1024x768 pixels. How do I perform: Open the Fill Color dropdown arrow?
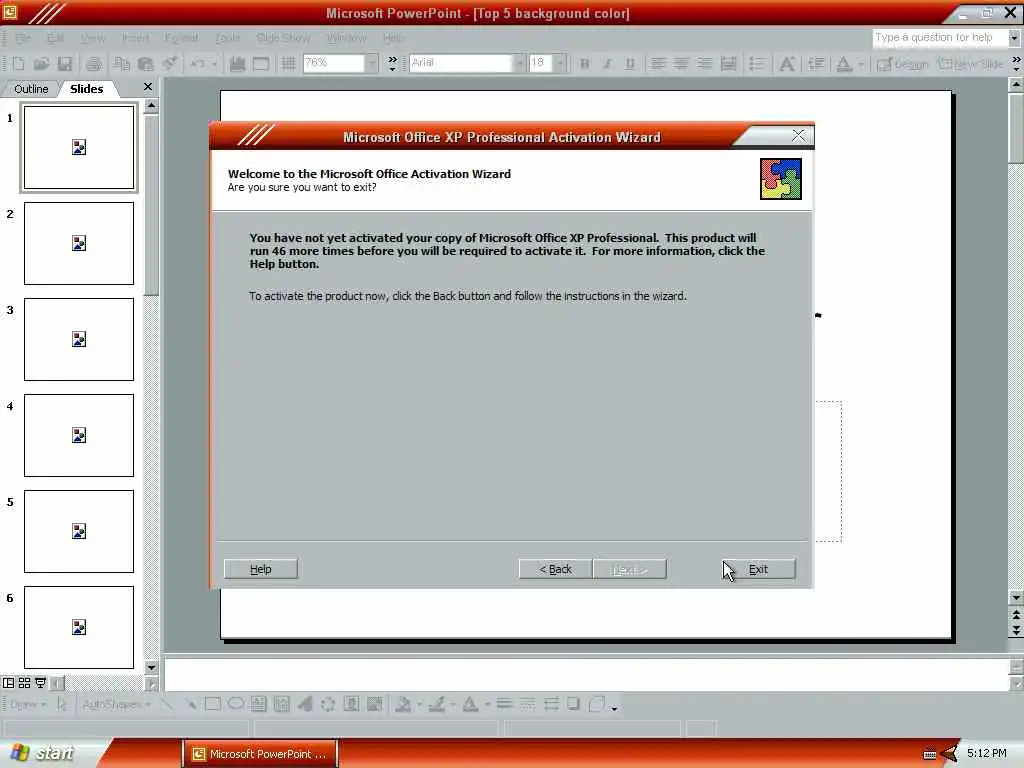[x=419, y=704]
